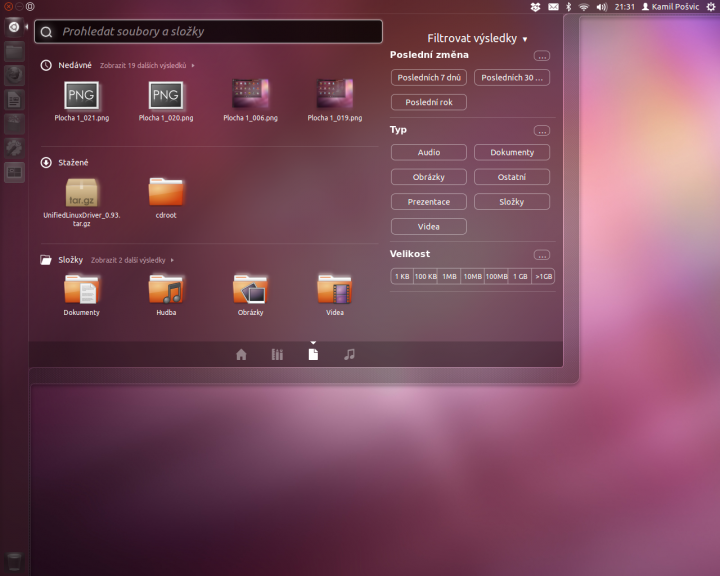Select the Music lens icon
This screenshot has width=720, height=576.
coord(349,354)
